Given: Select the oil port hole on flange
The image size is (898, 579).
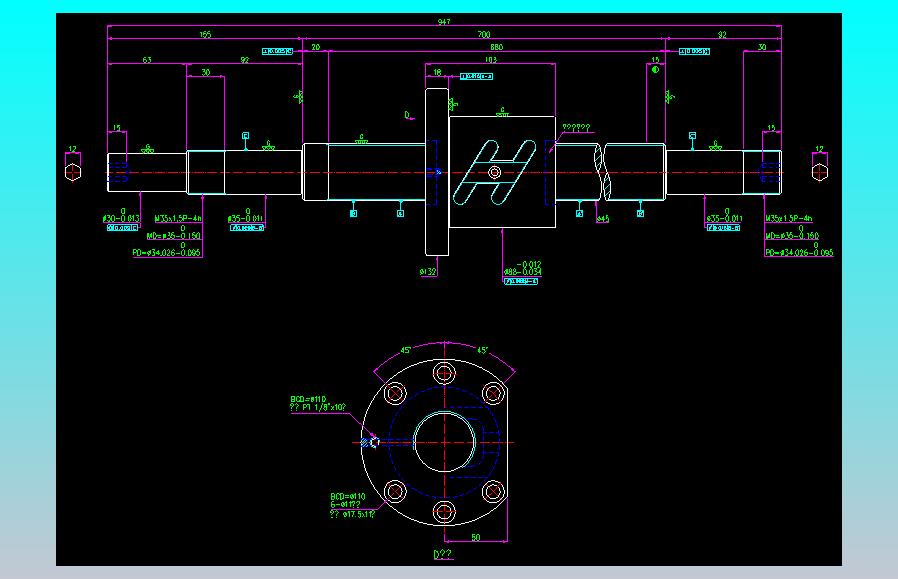Looking at the screenshot, I should (x=373, y=442).
